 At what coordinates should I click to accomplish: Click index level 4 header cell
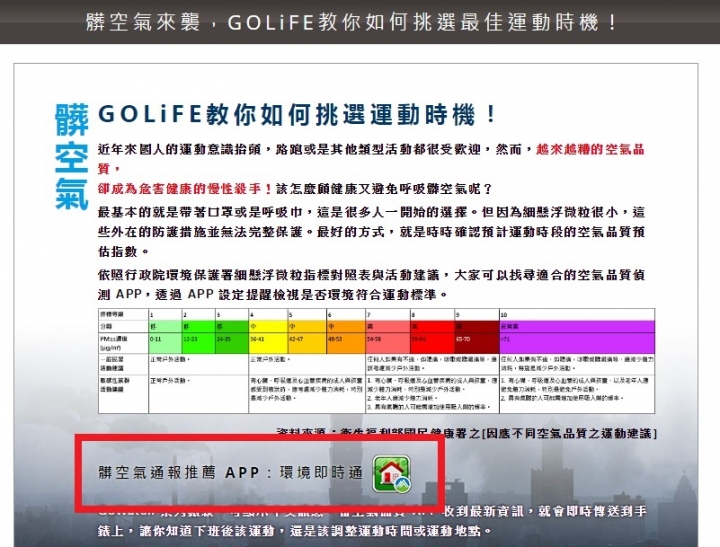(x=268, y=315)
